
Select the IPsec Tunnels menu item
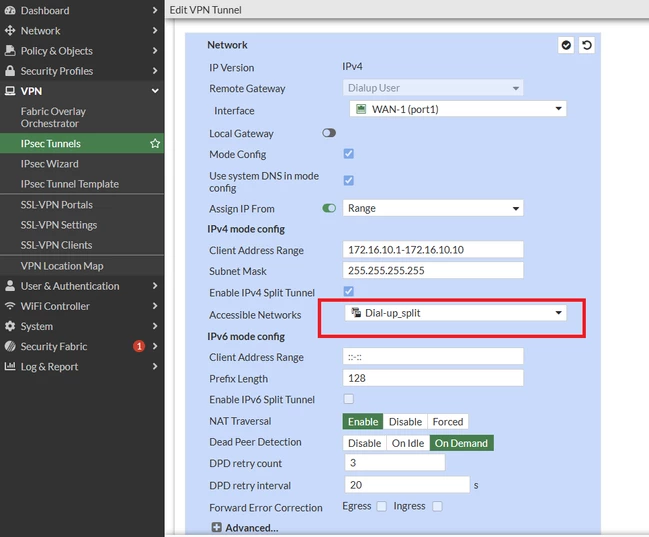click(82, 143)
